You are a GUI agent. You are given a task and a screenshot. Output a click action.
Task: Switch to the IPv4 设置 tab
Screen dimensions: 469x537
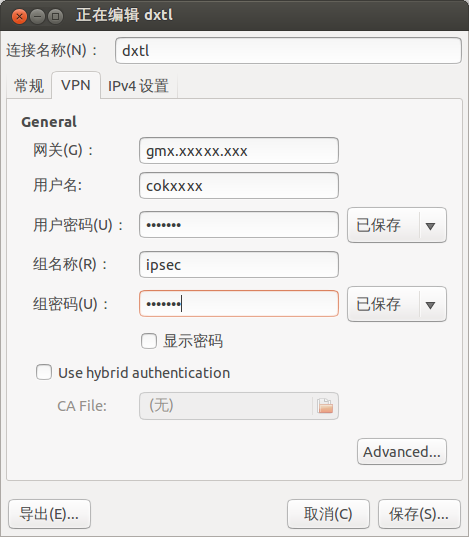tap(138, 86)
